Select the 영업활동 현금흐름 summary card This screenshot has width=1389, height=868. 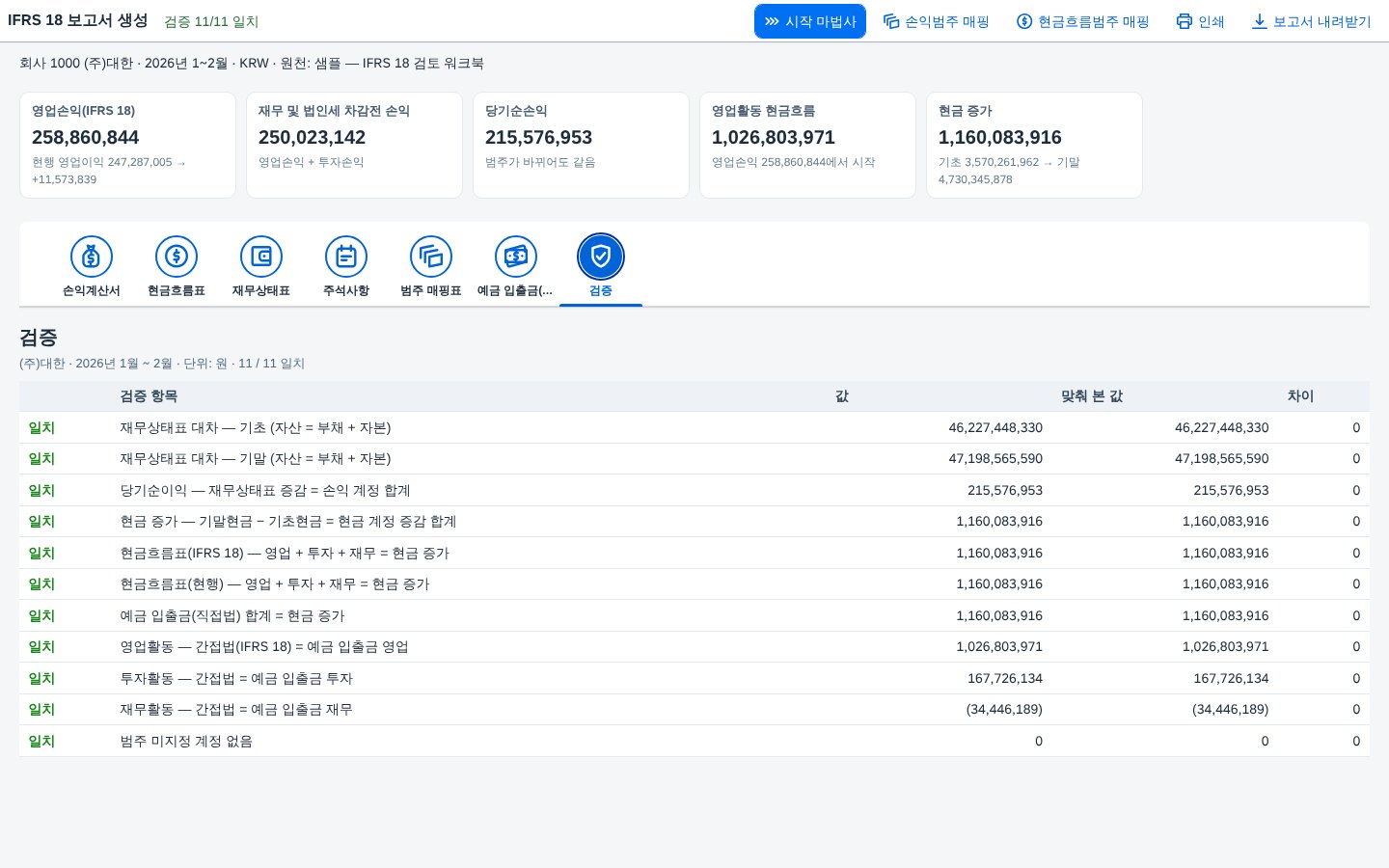pyautogui.click(x=807, y=146)
